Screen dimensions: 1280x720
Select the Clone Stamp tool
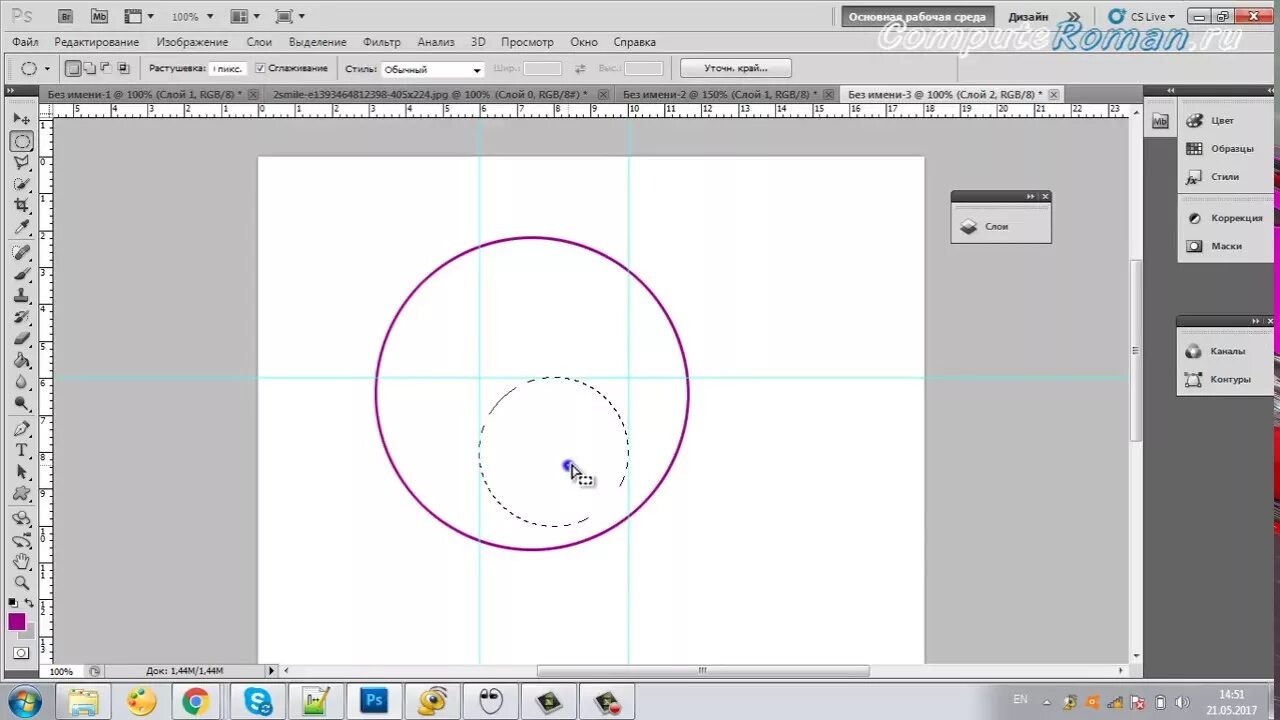pos(21,296)
